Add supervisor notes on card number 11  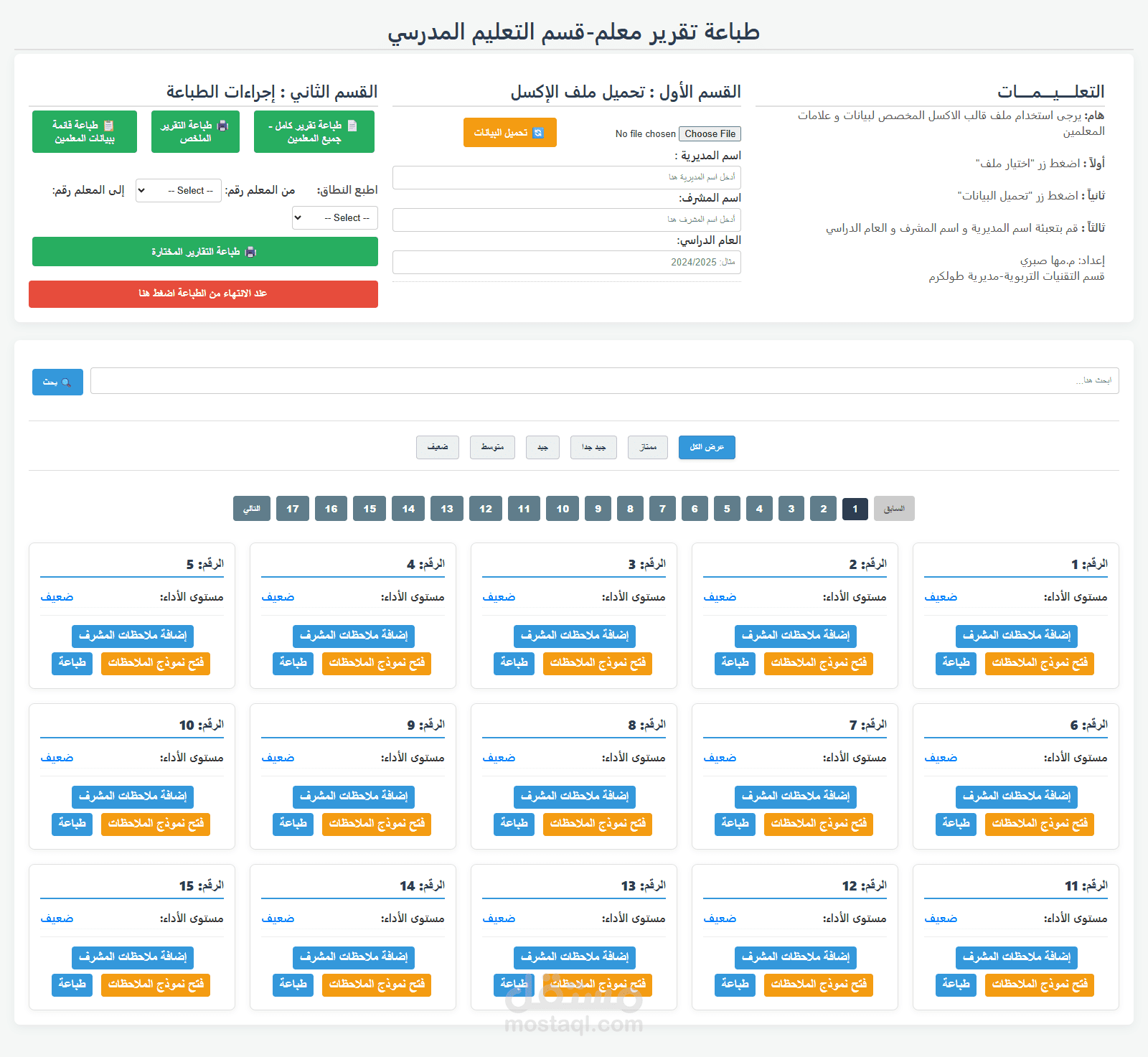(x=1017, y=957)
